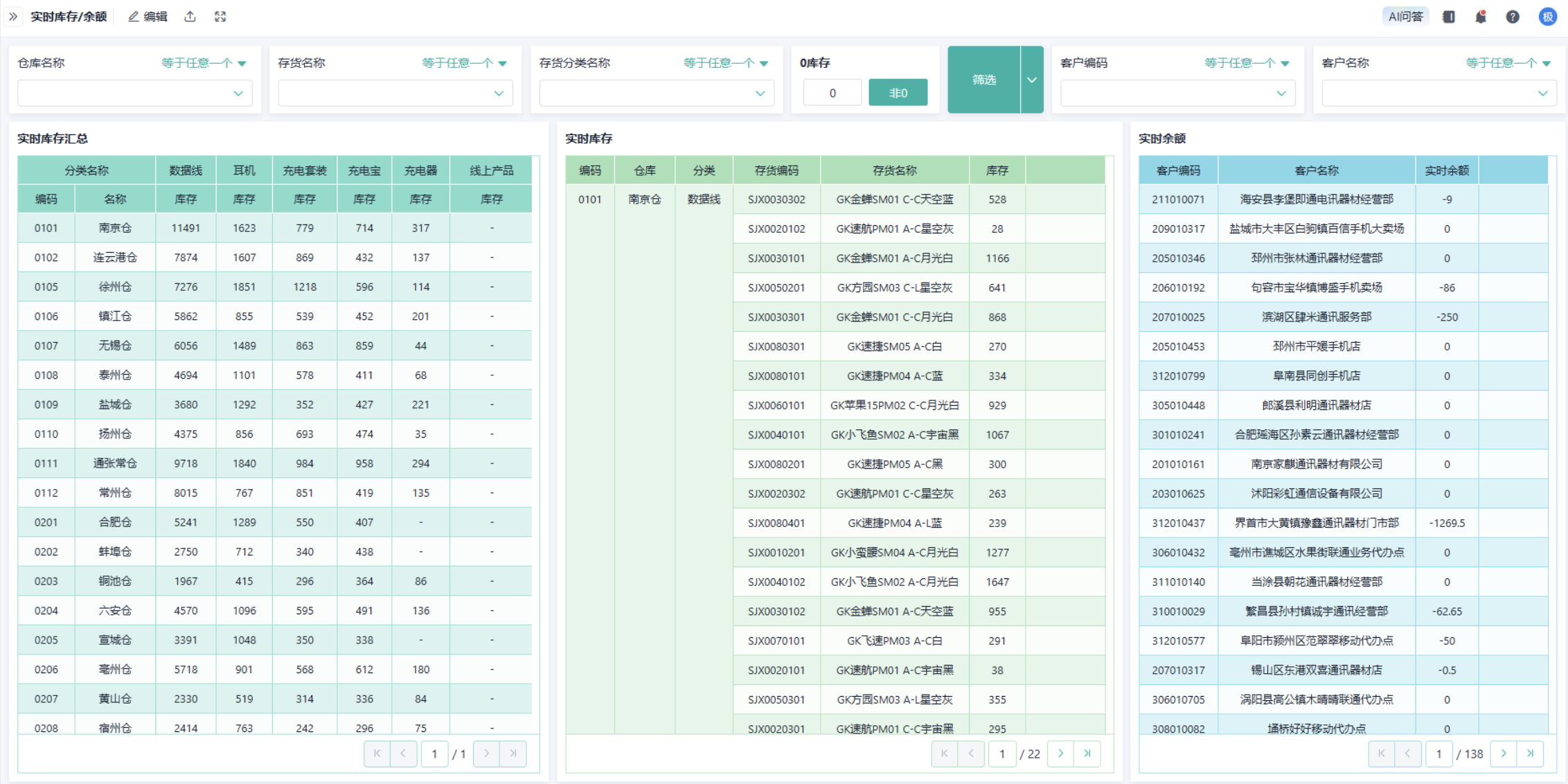The height and width of the screenshot is (784, 1568).
Task: Open the help question mark icon
Action: point(1513,17)
